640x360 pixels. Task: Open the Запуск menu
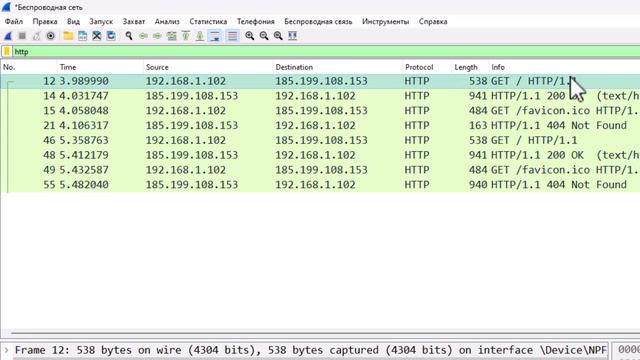[x=101, y=22]
